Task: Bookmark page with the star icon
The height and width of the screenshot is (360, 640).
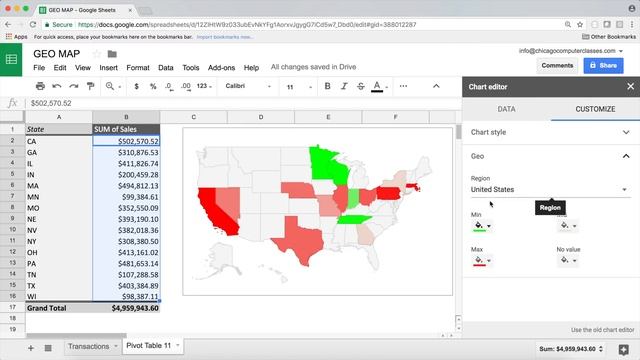Action: coord(580,24)
